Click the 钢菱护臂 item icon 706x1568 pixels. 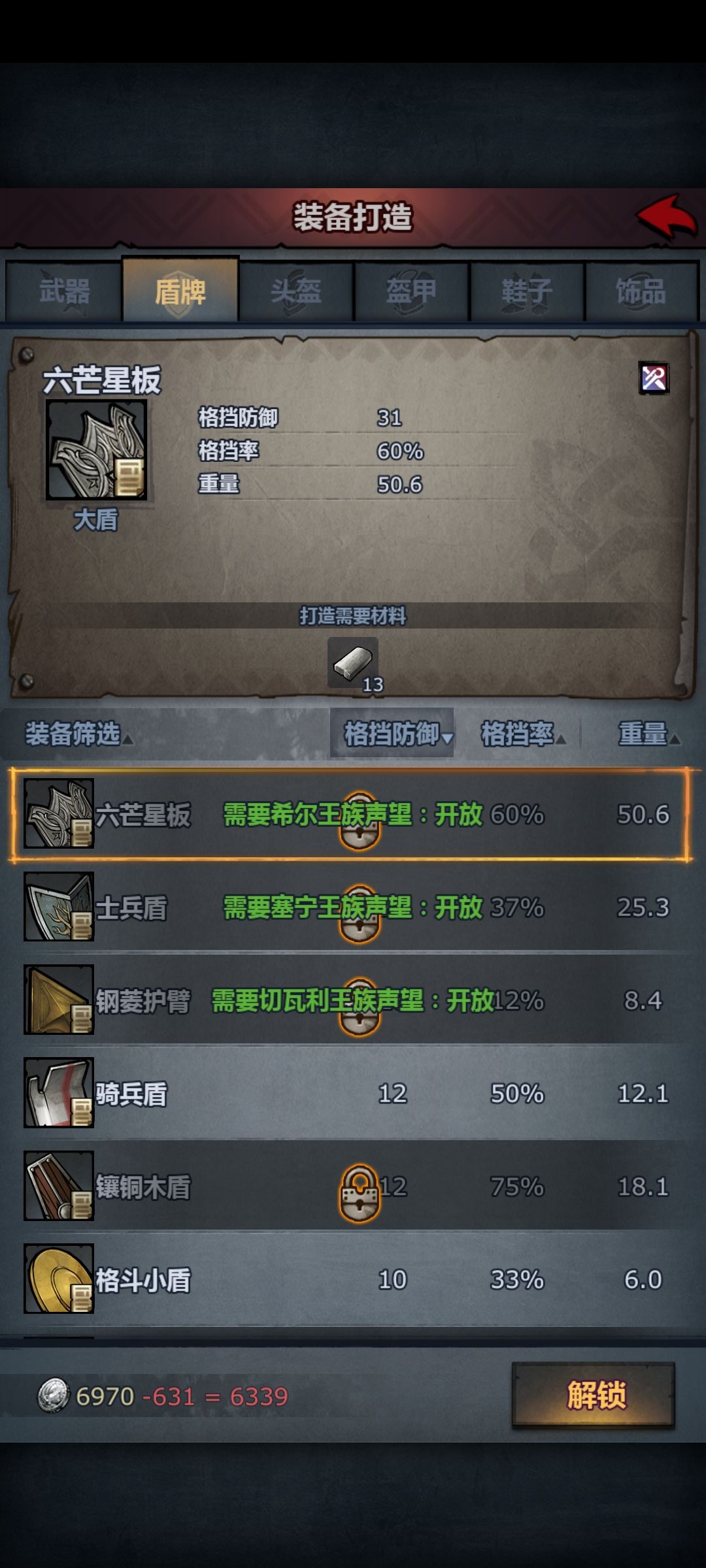click(59, 1000)
